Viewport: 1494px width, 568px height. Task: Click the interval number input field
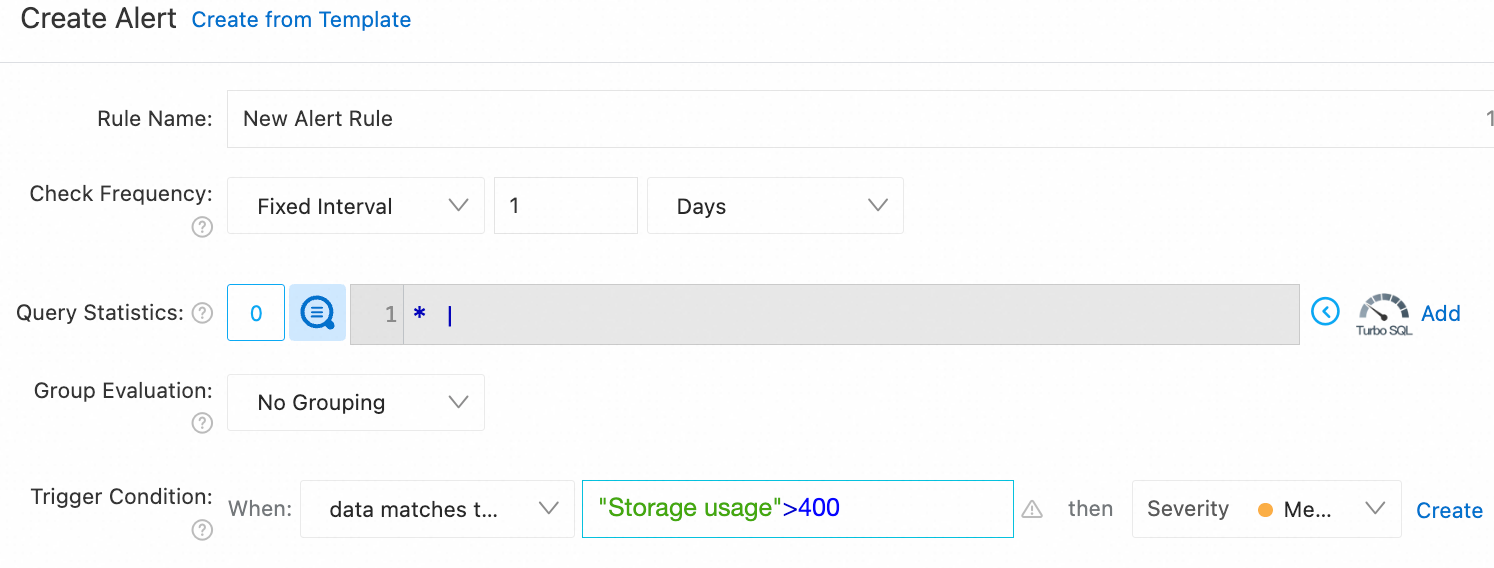(565, 206)
